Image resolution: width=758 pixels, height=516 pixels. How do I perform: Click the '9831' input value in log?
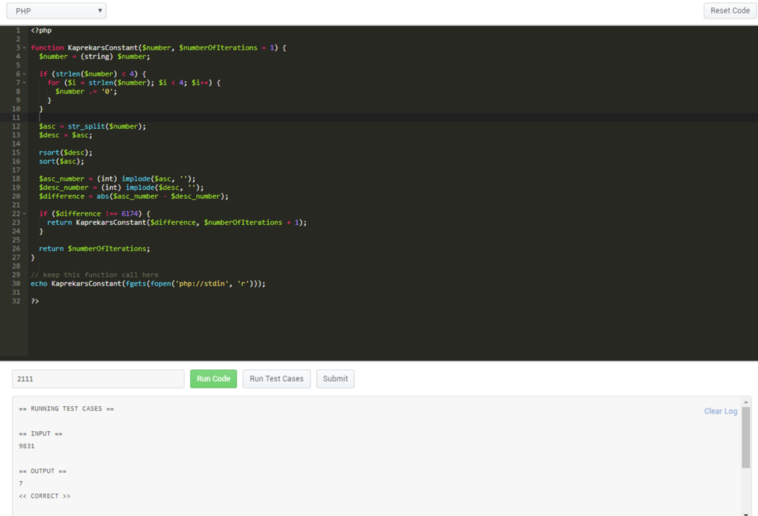[27, 446]
